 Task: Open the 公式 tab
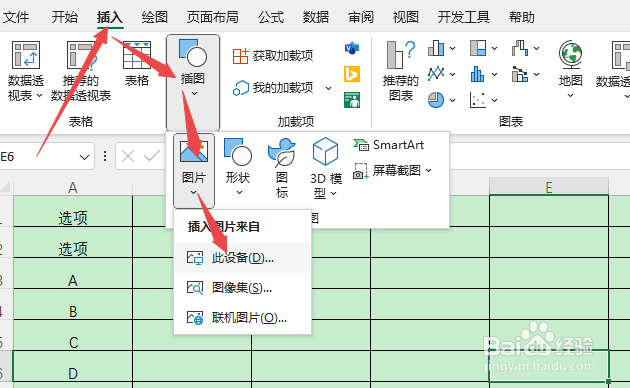point(271,17)
